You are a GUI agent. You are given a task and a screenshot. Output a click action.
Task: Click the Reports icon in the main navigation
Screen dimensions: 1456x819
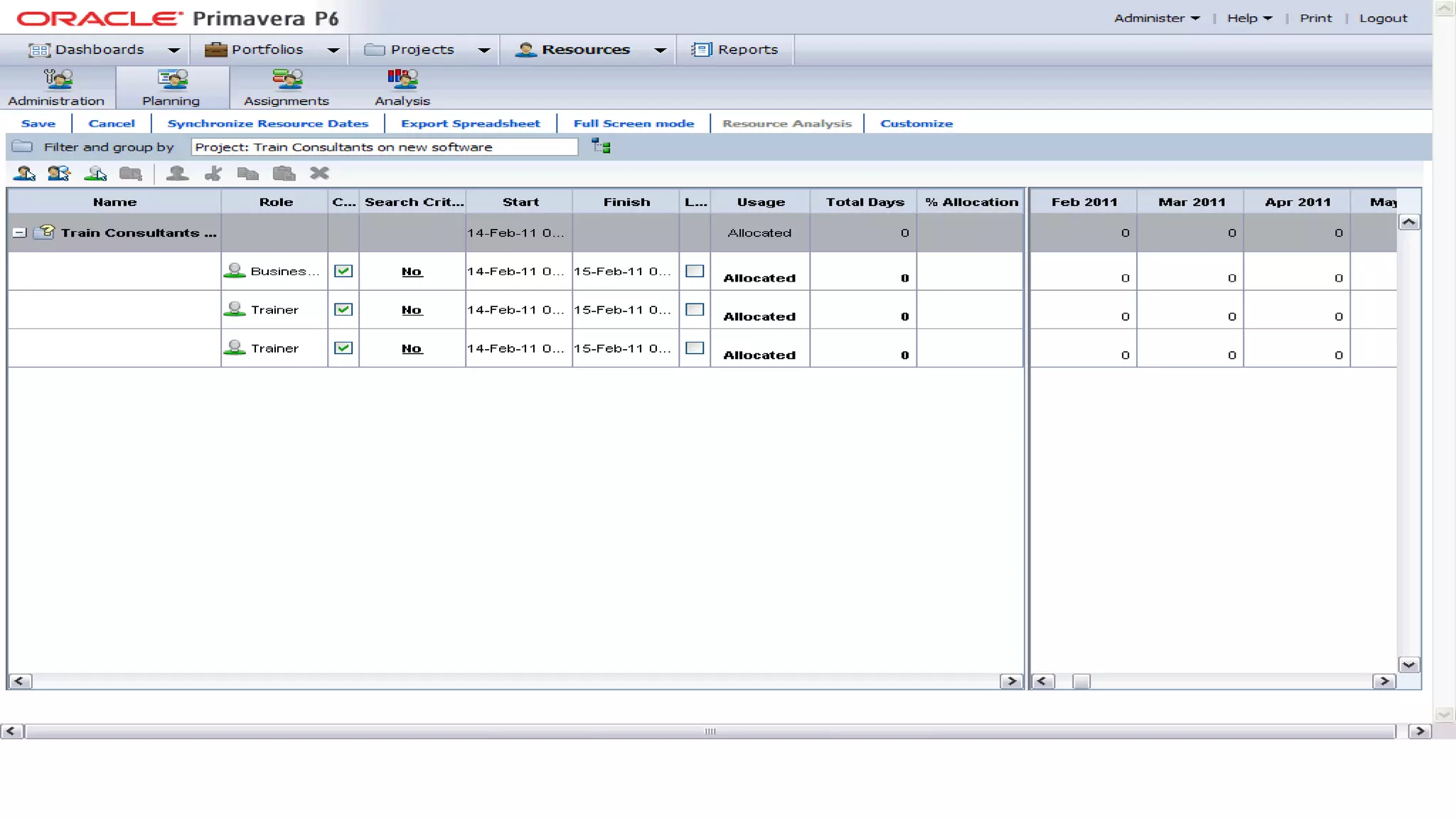coord(701,49)
